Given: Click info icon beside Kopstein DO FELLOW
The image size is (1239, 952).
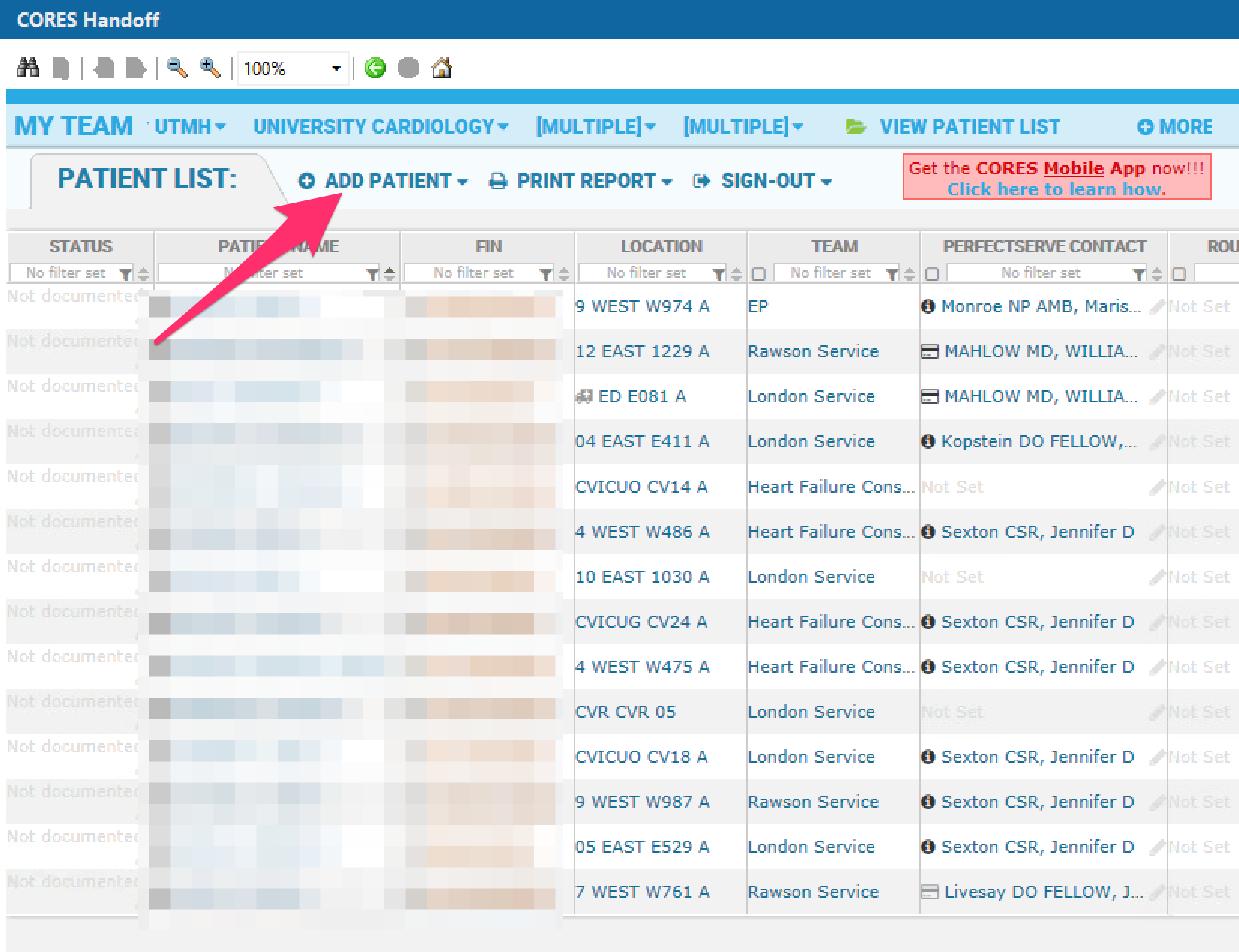Looking at the screenshot, I should 928,441.
